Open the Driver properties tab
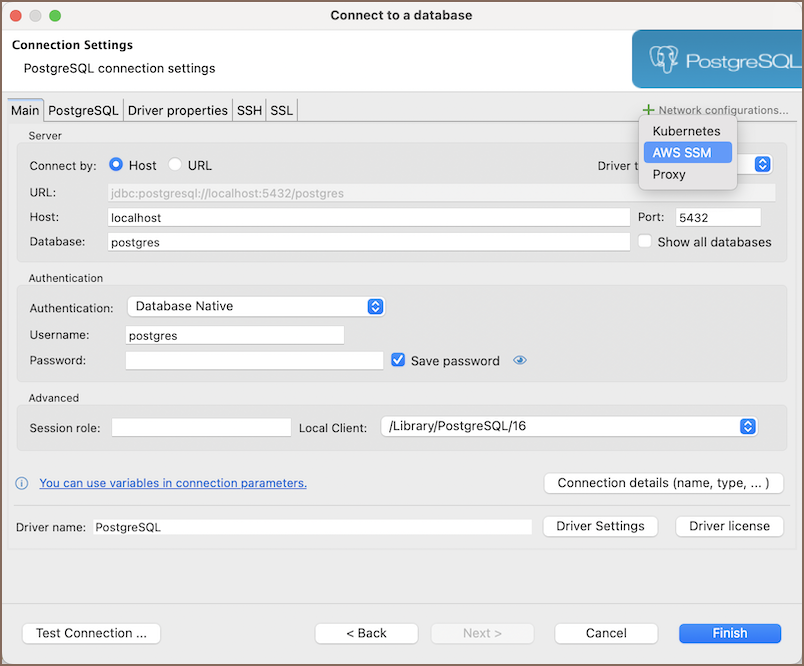 tap(178, 110)
